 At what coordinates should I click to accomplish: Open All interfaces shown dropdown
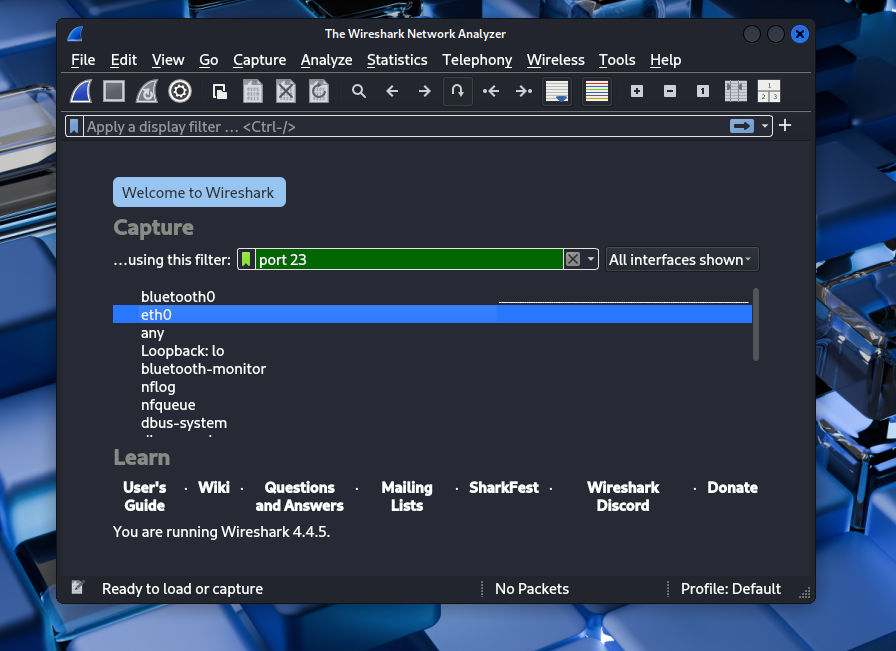[682, 259]
